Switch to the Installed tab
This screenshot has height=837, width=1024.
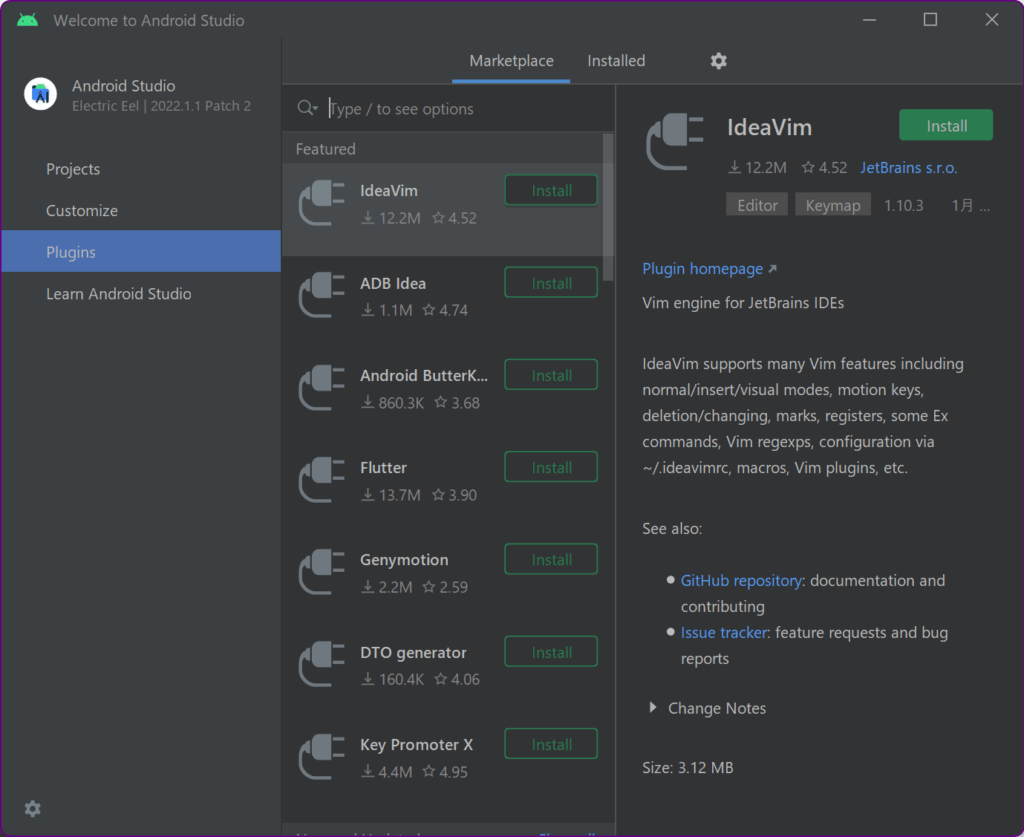click(x=616, y=61)
